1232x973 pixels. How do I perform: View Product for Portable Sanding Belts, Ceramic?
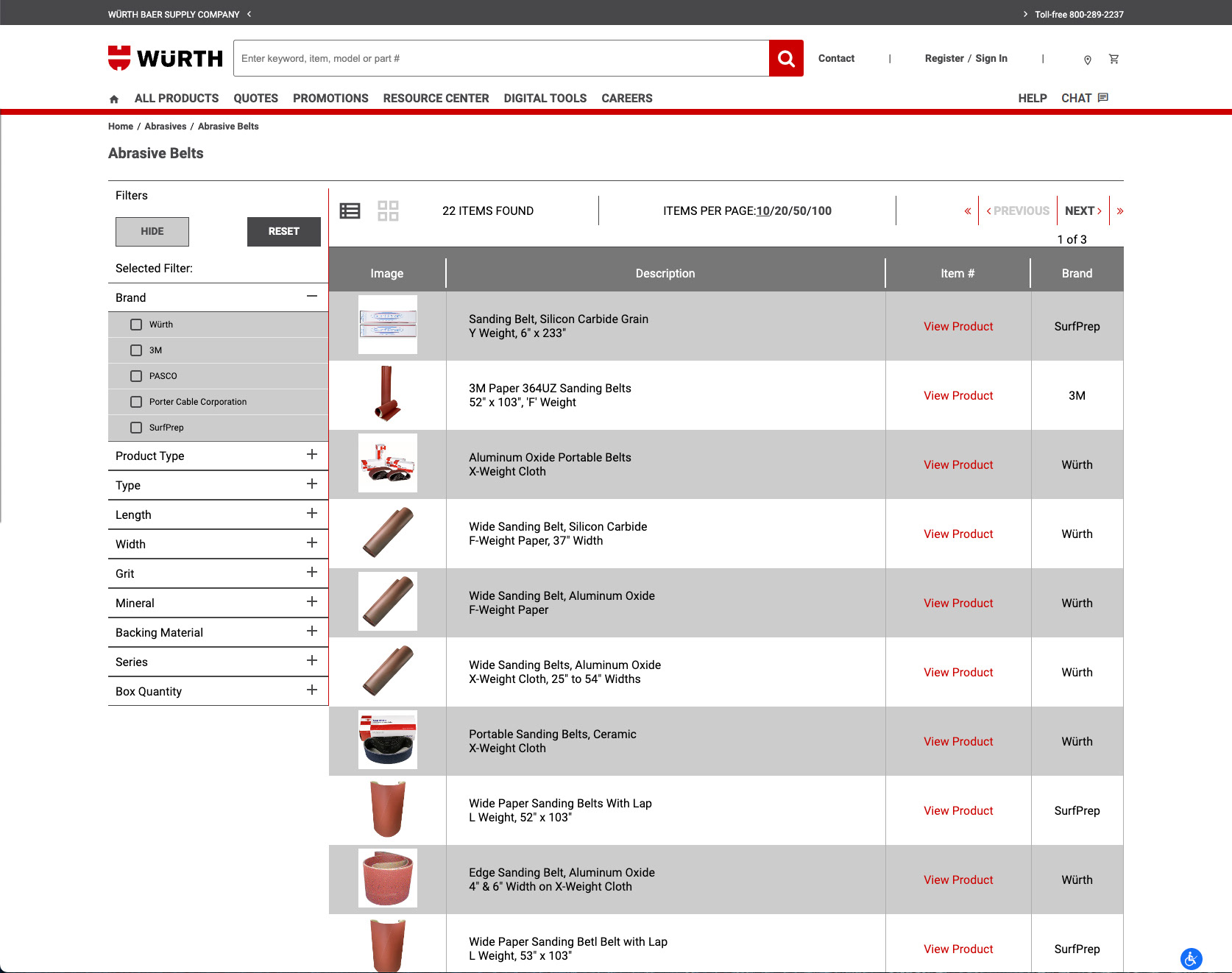(x=958, y=742)
